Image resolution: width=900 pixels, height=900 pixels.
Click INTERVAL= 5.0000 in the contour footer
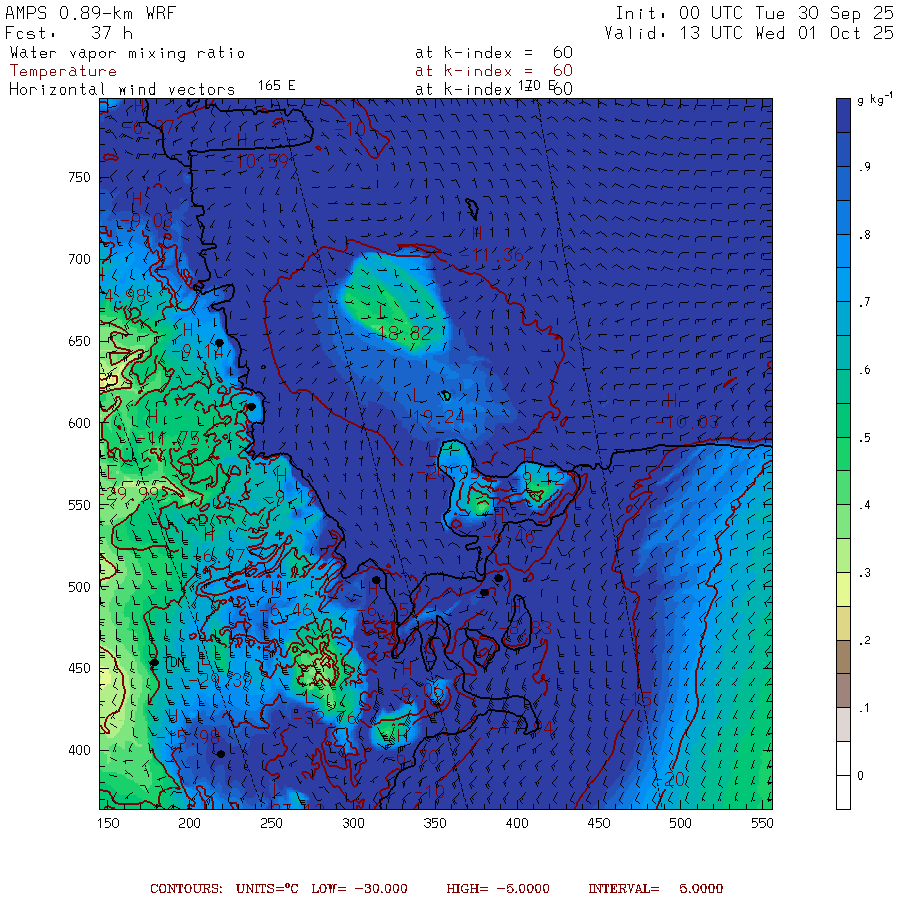655,888
